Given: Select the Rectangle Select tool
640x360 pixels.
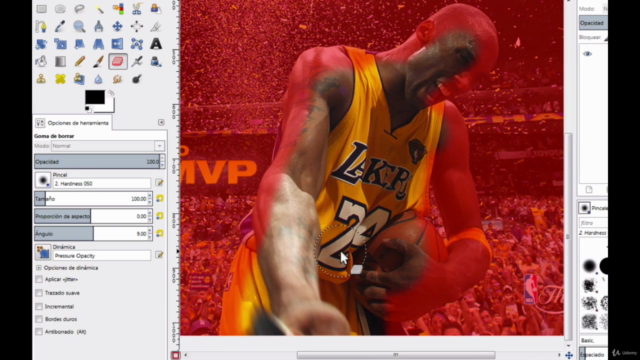Looking at the screenshot, I should pyautogui.click(x=41, y=9).
